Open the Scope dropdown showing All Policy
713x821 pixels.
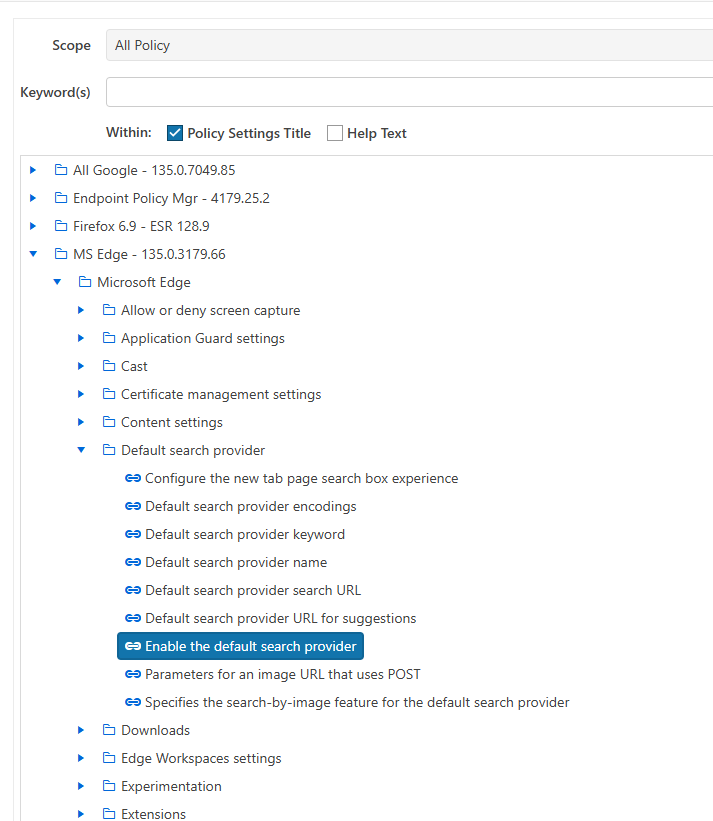[408, 45]
